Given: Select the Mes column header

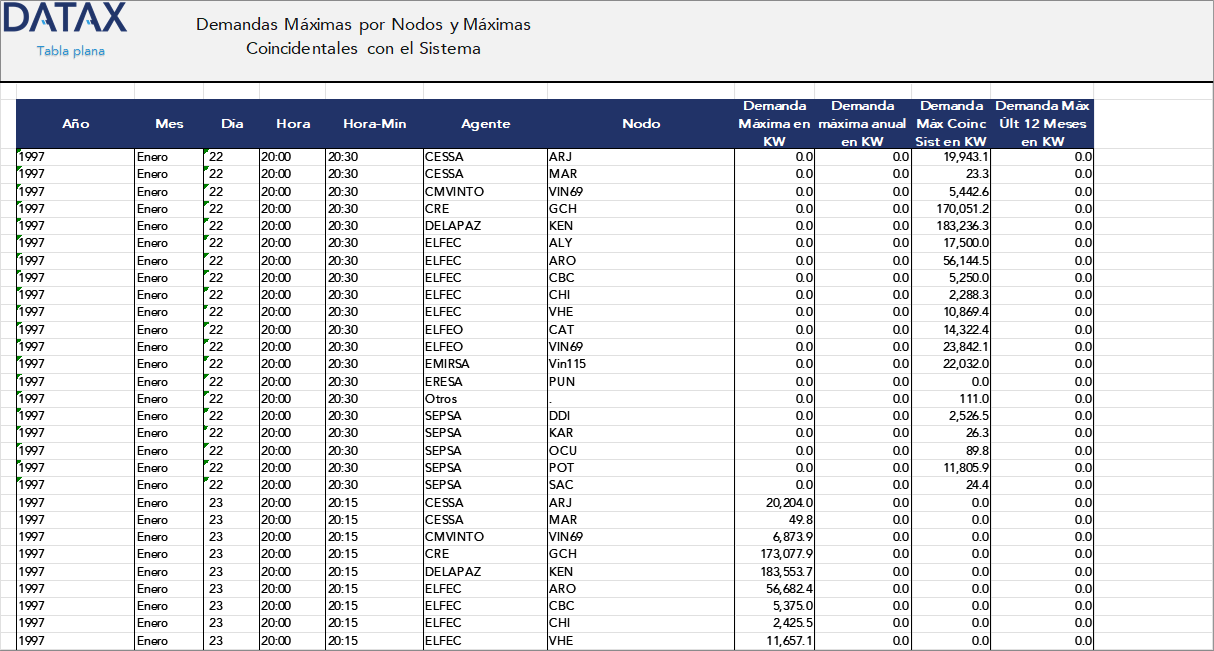Looking at the screenshot, I should click(169, 123).
